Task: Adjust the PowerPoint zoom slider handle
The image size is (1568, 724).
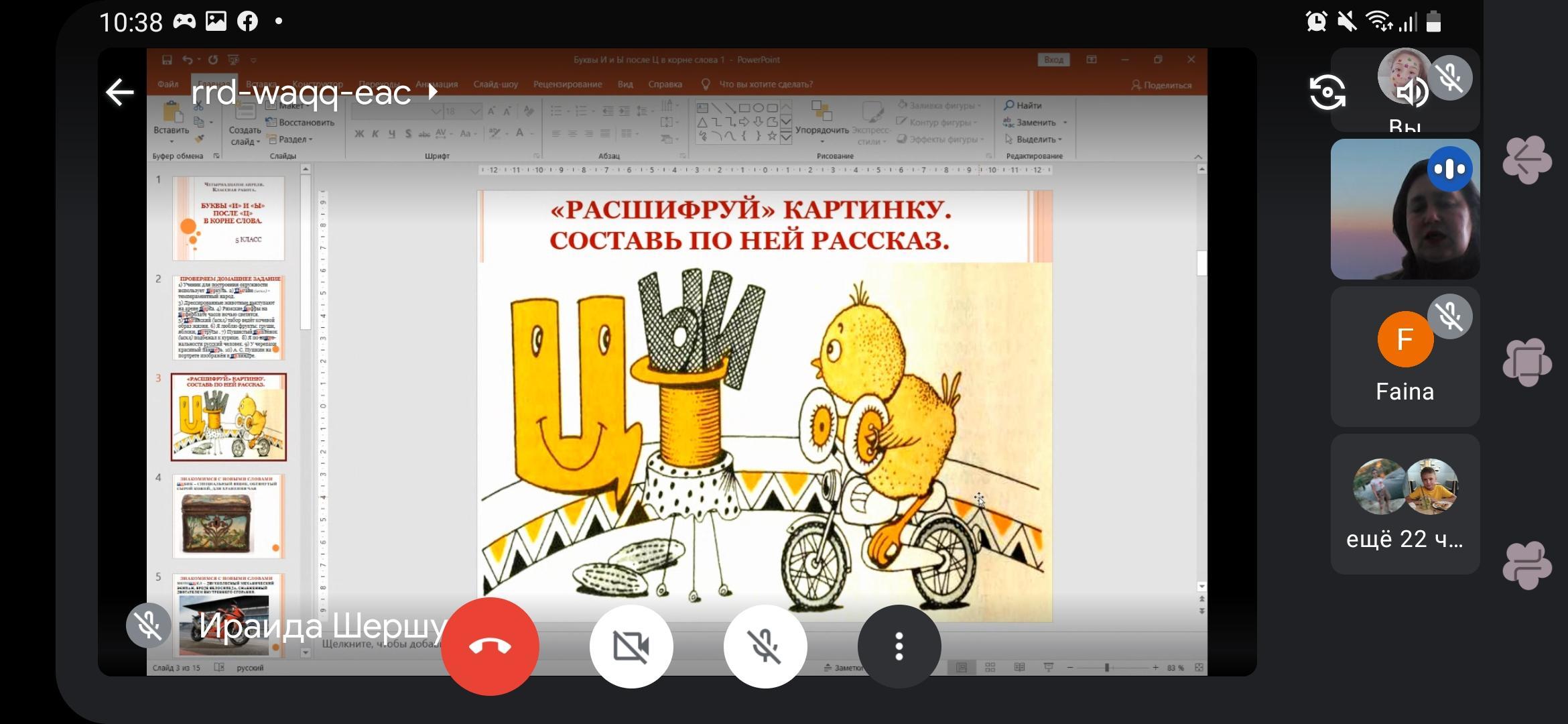Action: [x=1107, y=668]
